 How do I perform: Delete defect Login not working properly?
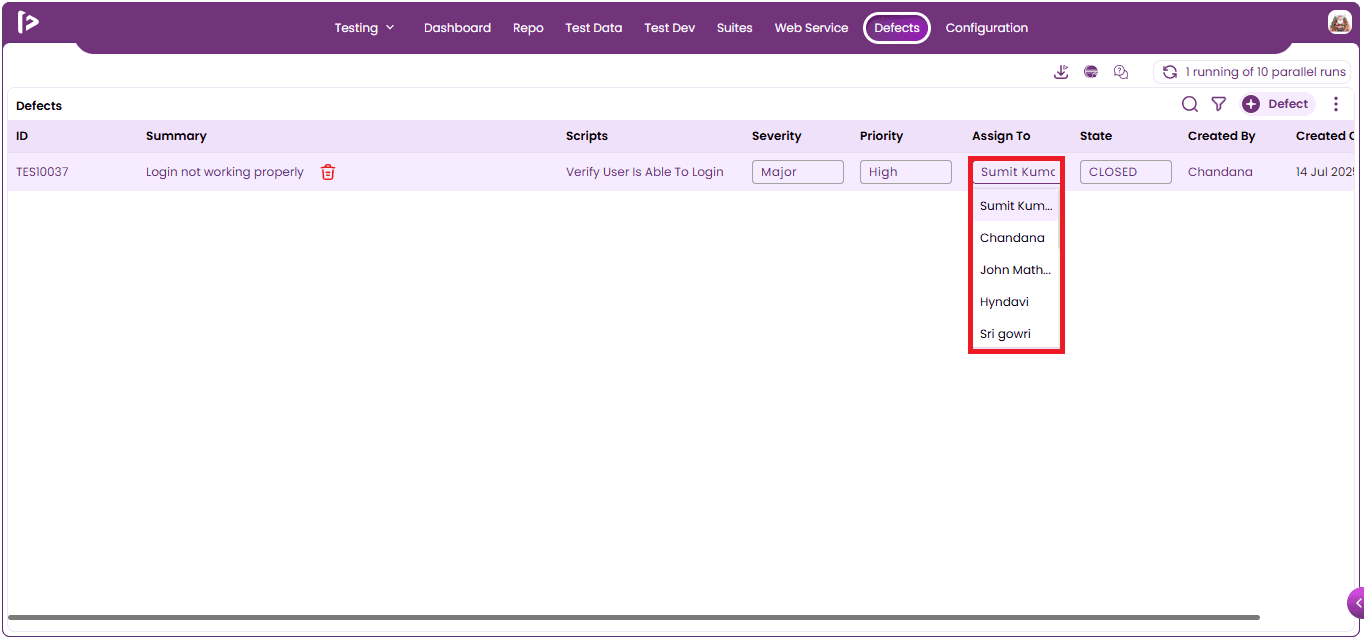pyautogui.click(x=327, y=172)
